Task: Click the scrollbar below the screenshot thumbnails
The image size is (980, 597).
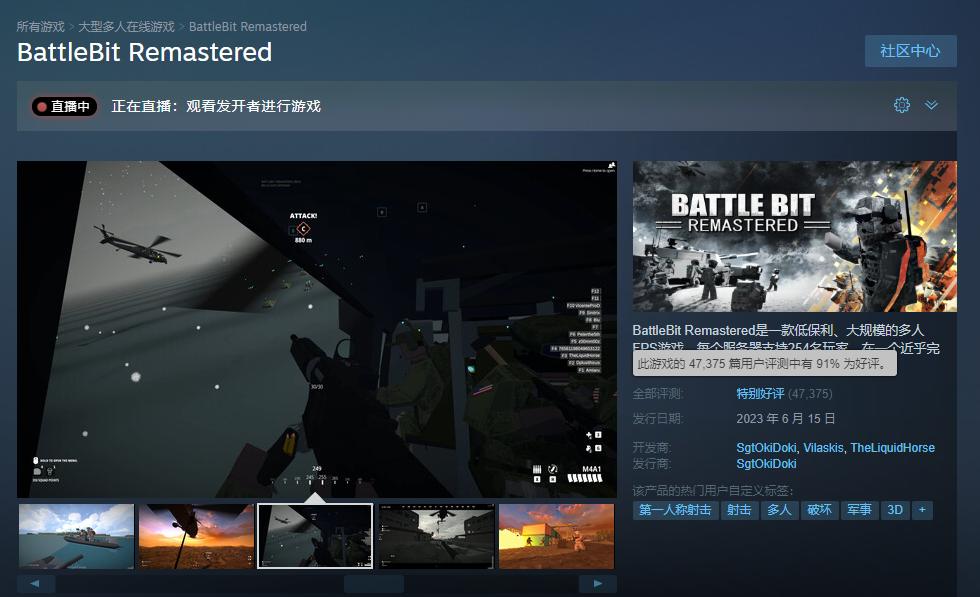Action: coord(375,583)
